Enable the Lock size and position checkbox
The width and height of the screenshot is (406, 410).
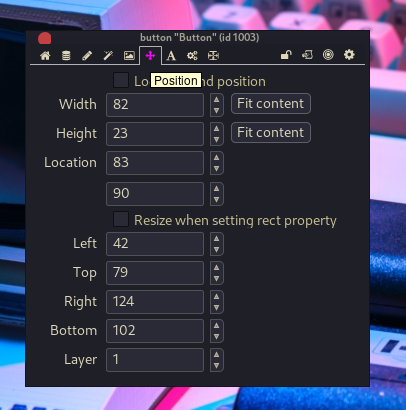point(121,80)
